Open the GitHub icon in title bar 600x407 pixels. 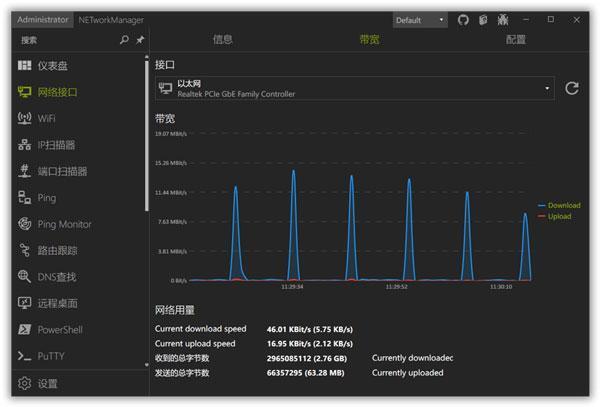[x=463, y=20]
